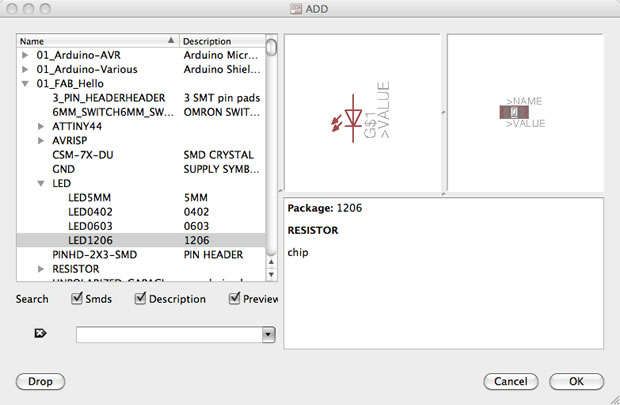Click the Cancel button
This screenshot has width=620, height=405.
pyautogui.click(x=510, y=381)
